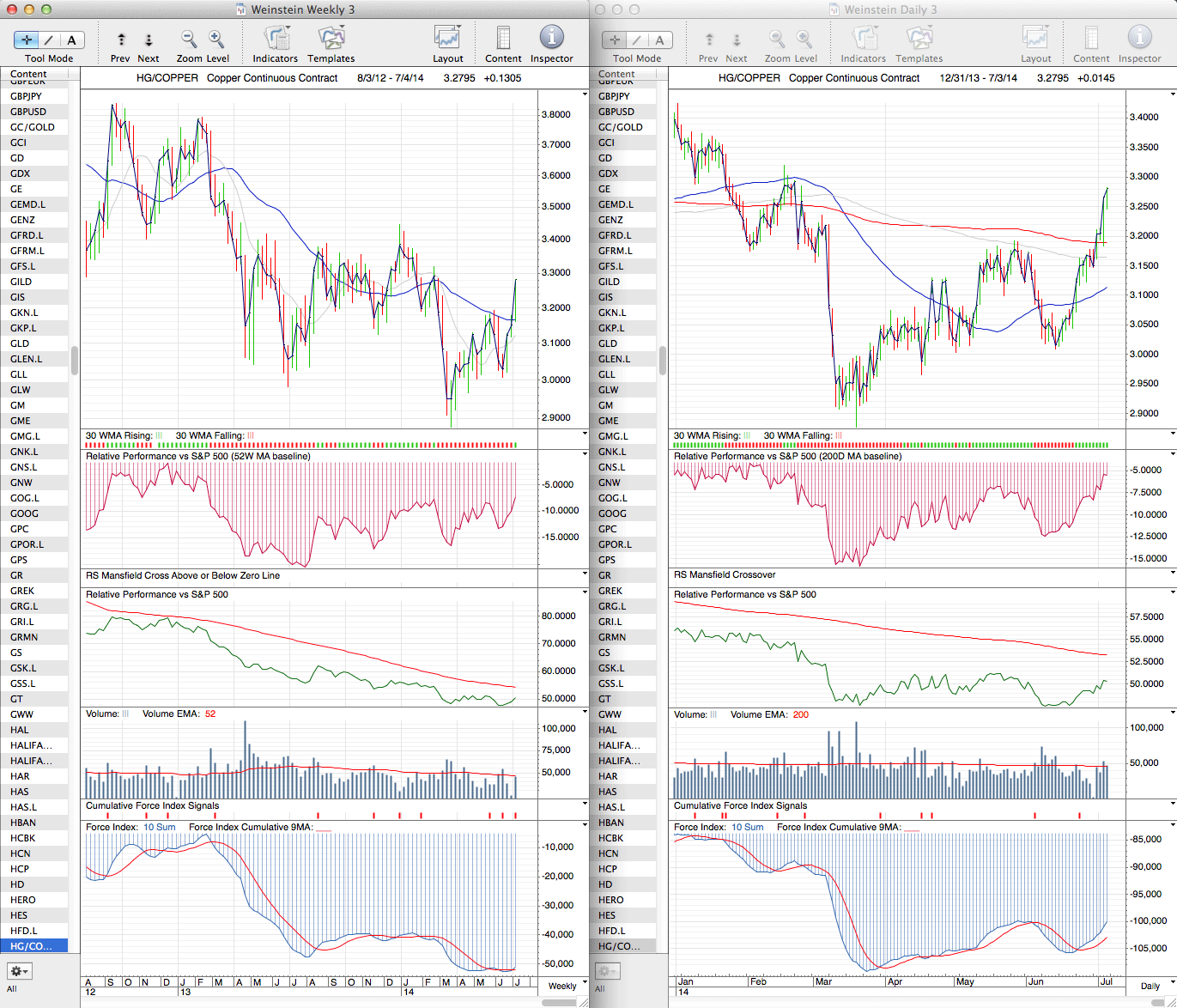1177x1008 pixels.
Task: Open the gear action menu below the list
Action: pos(19,971)
